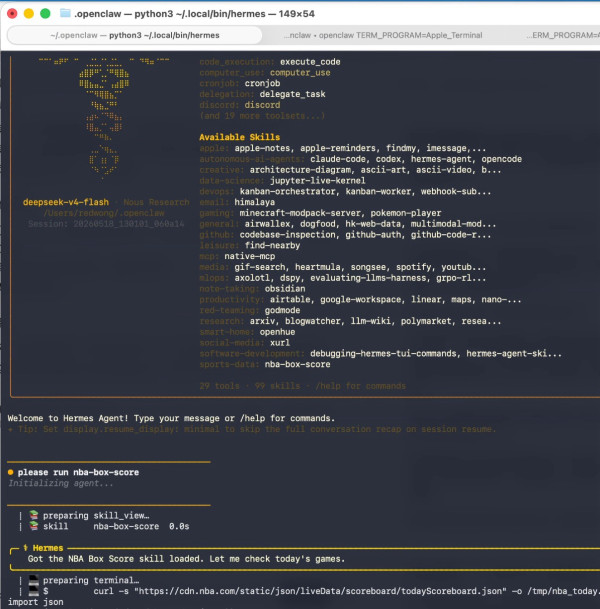
Task: Click codebase-inspection in the github row
Action: pos(288,235)
